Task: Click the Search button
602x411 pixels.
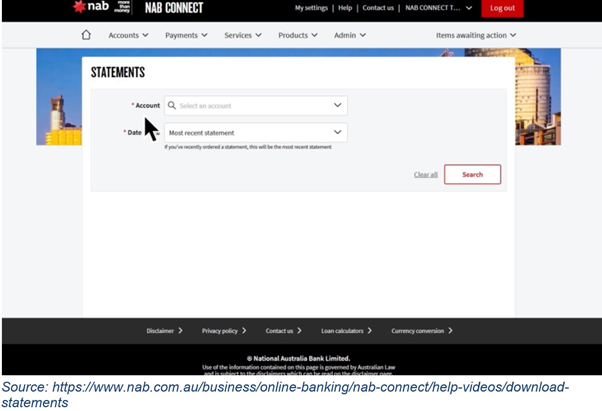Action: [x=472, y=174]
